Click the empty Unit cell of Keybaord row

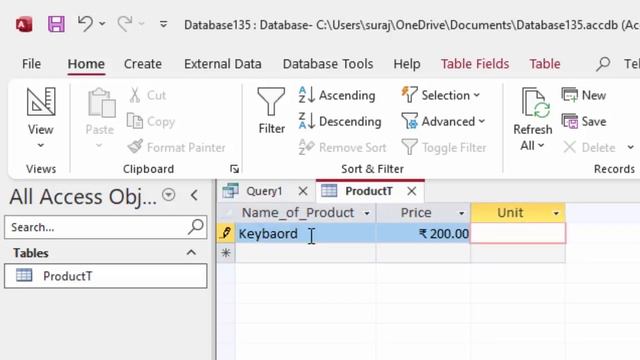(518, 233)
